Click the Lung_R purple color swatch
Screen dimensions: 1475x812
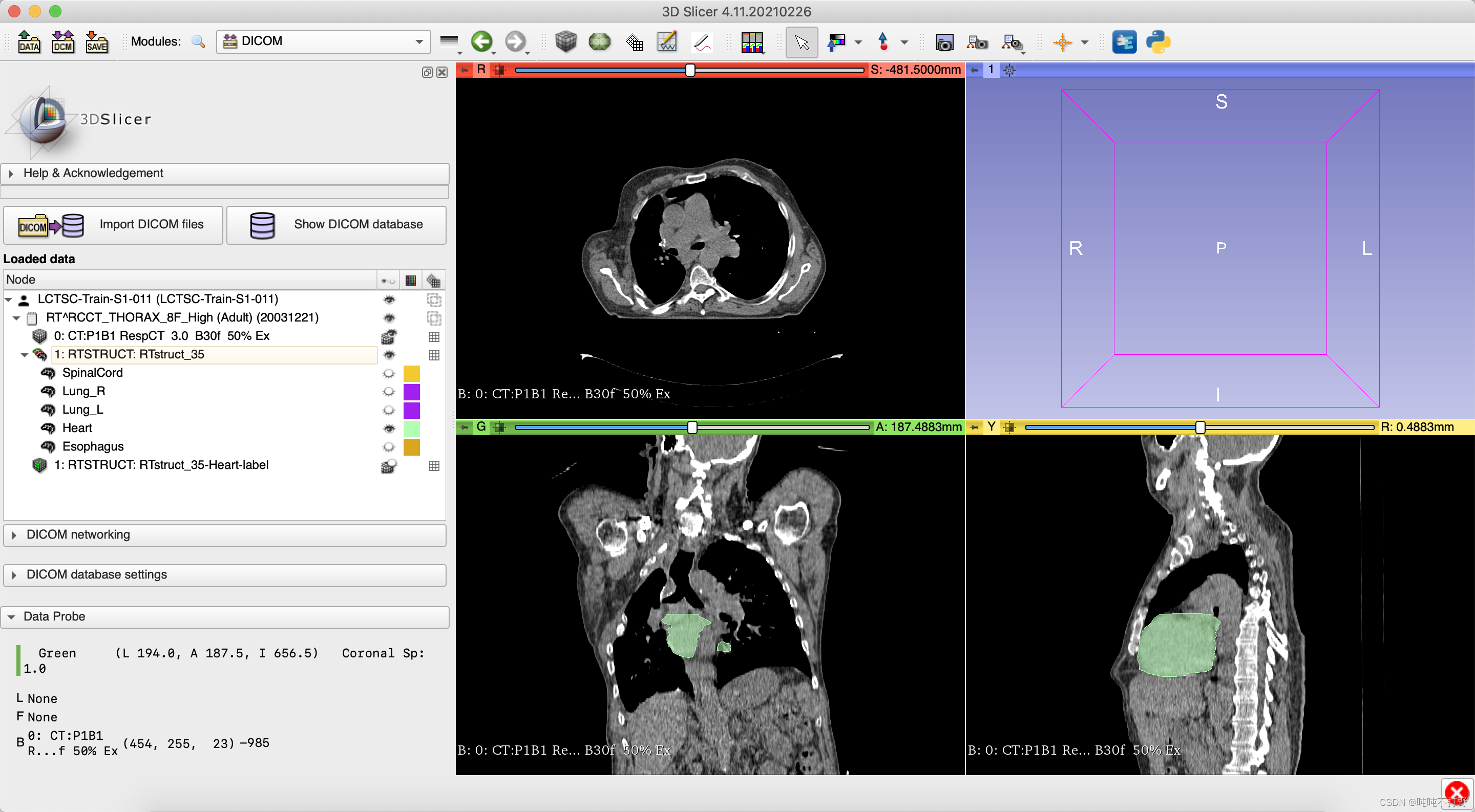coord(411,391)
